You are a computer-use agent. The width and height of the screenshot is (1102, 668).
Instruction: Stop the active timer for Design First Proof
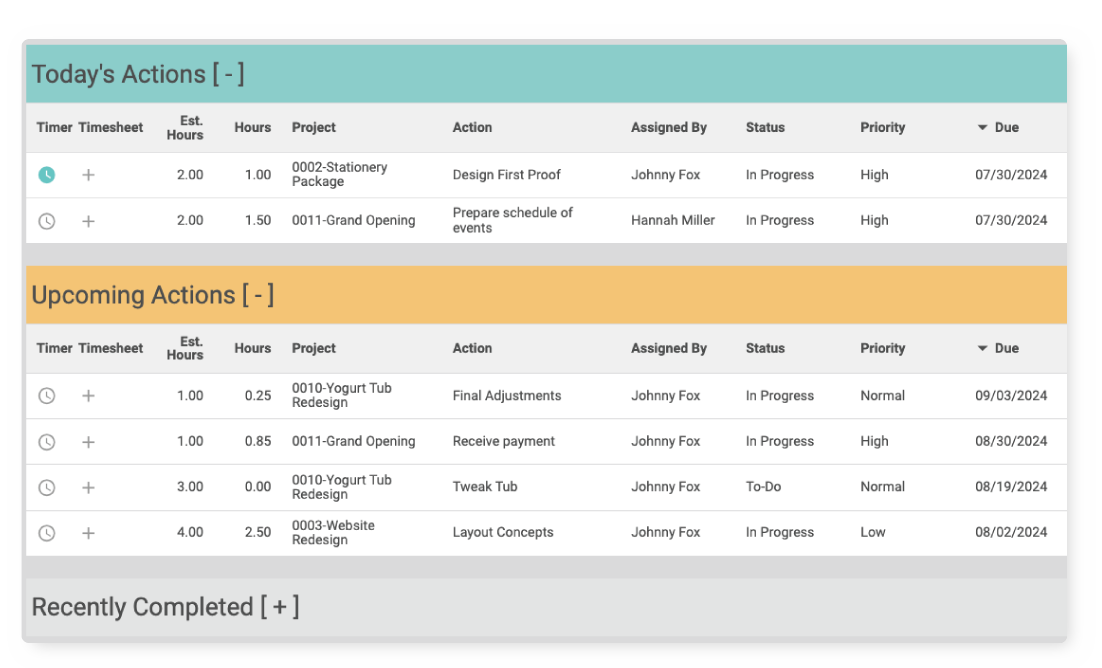47,175
